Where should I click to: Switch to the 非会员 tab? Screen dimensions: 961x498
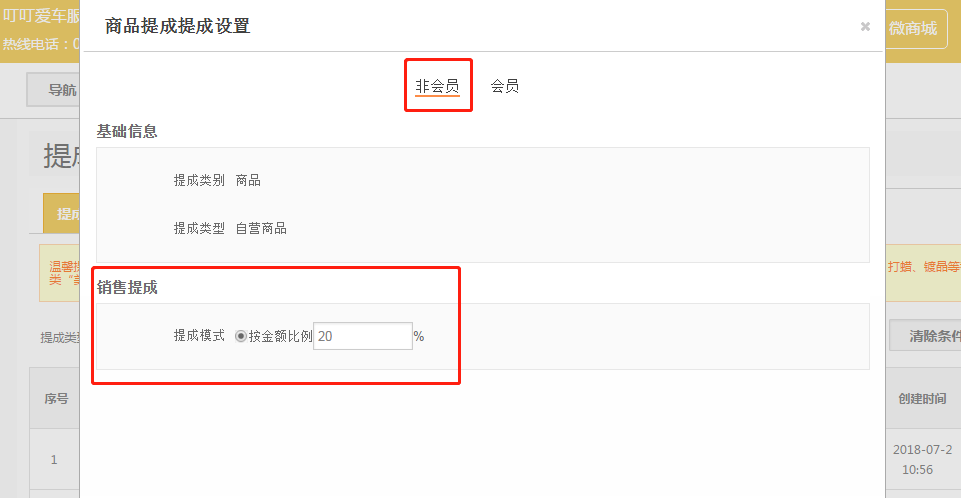tap(437, 86)
